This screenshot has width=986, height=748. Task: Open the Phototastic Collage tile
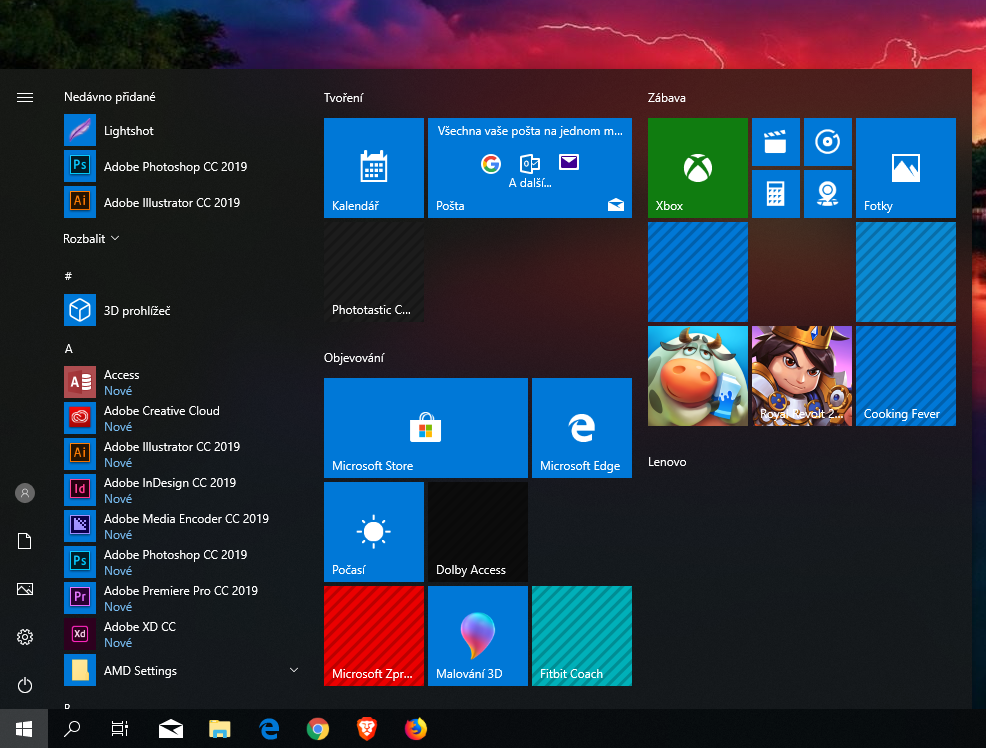[x=374, y=272]
